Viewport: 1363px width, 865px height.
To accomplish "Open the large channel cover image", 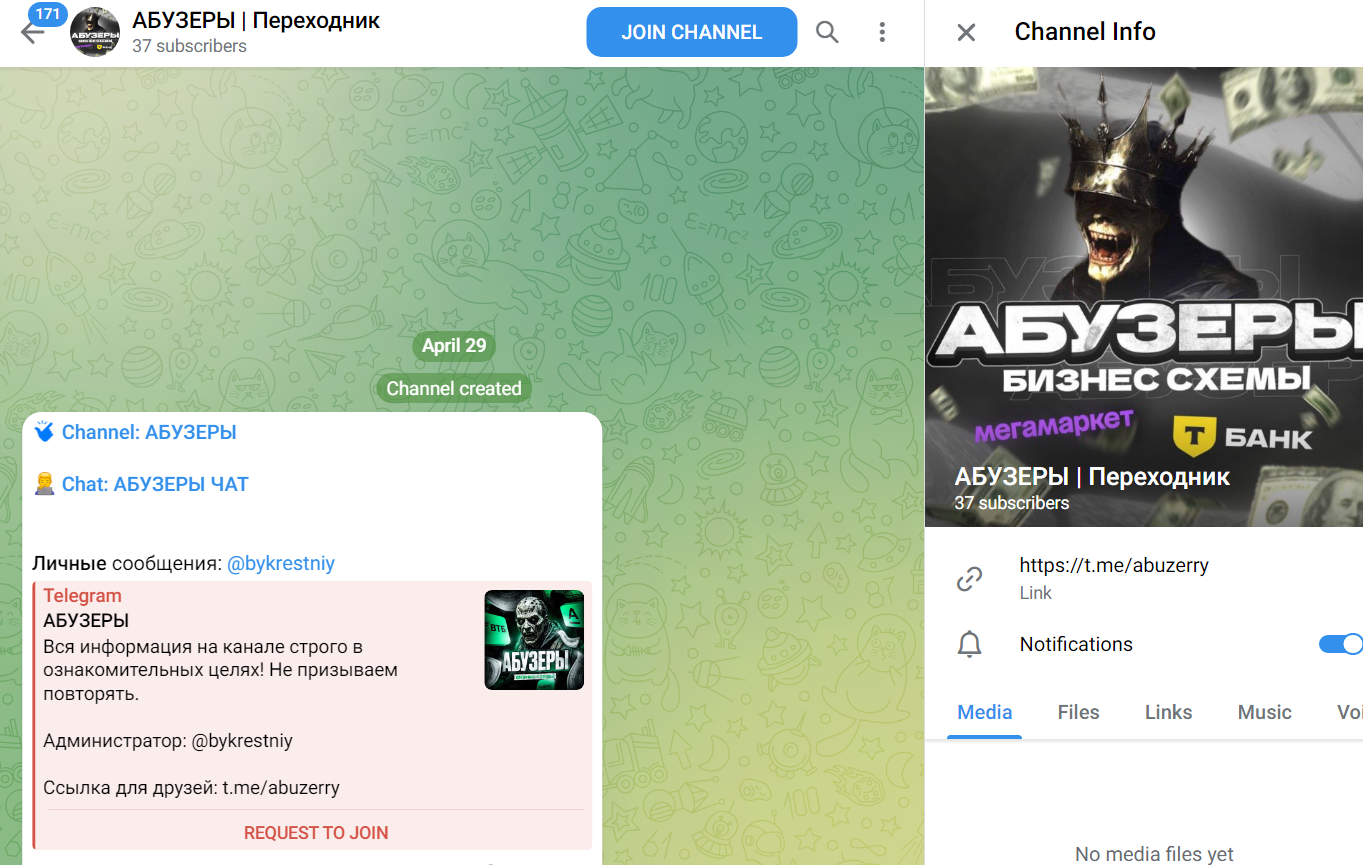I will click(1144, 296).
